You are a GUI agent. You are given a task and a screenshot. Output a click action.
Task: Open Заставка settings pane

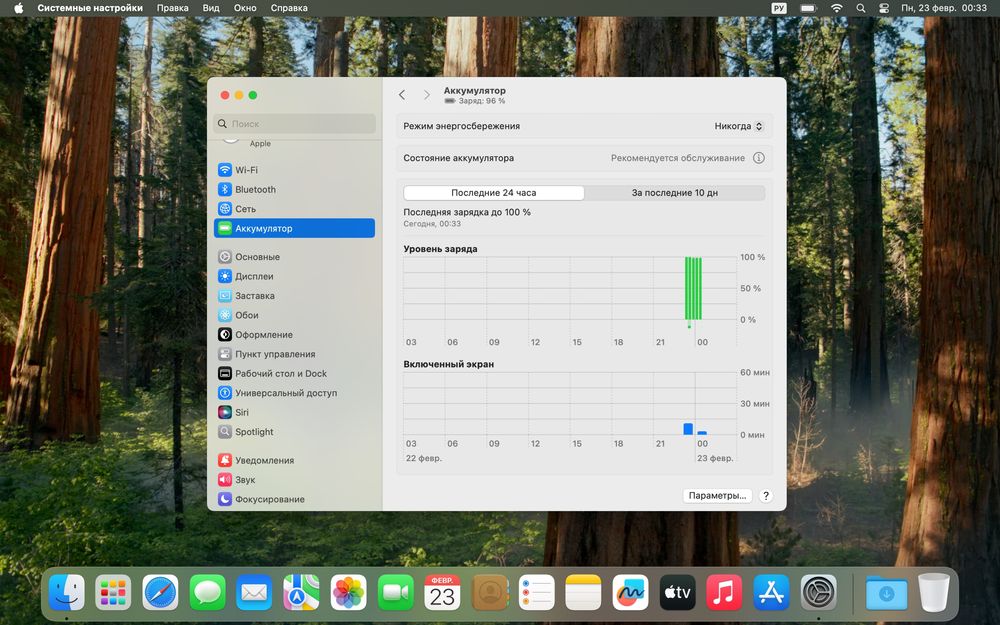pos(294,295)
